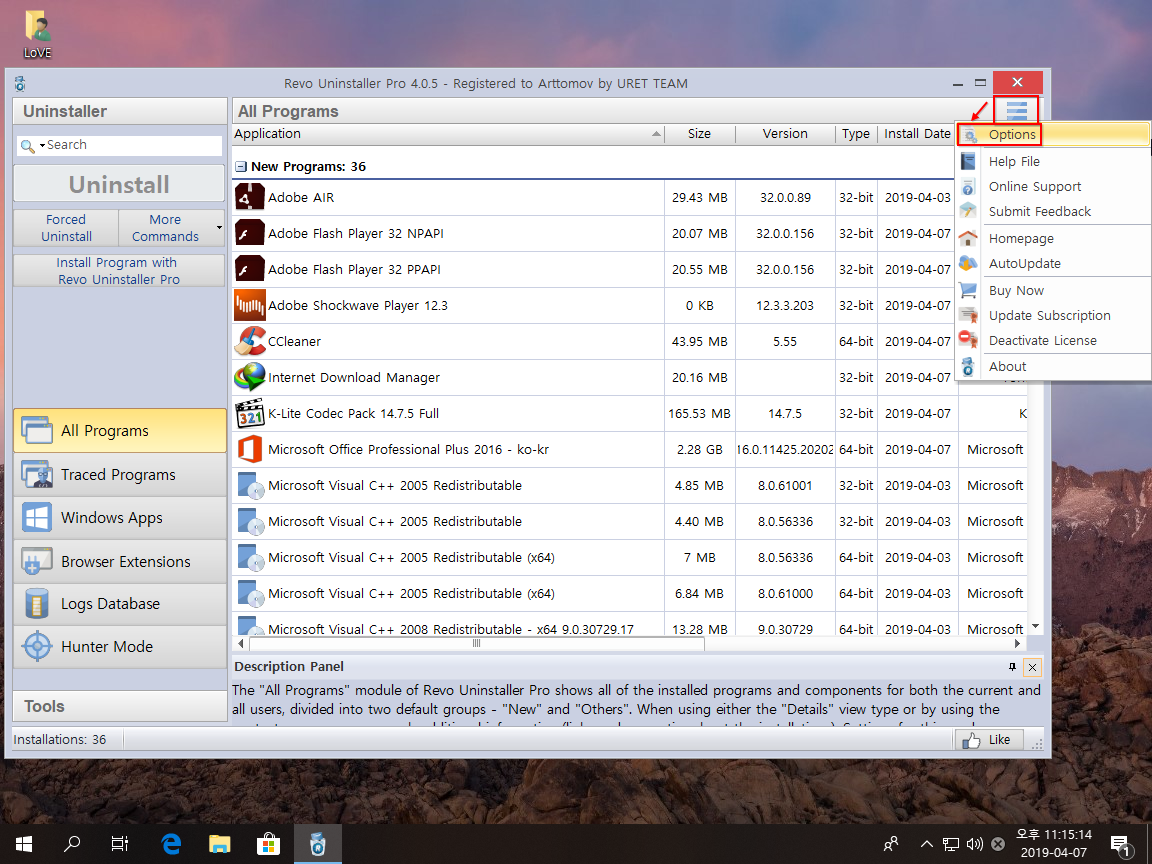Click the Hunter Mode crosshair icon
The height and width of the screenshot is (864, 1152).
[x=37, y=647]
